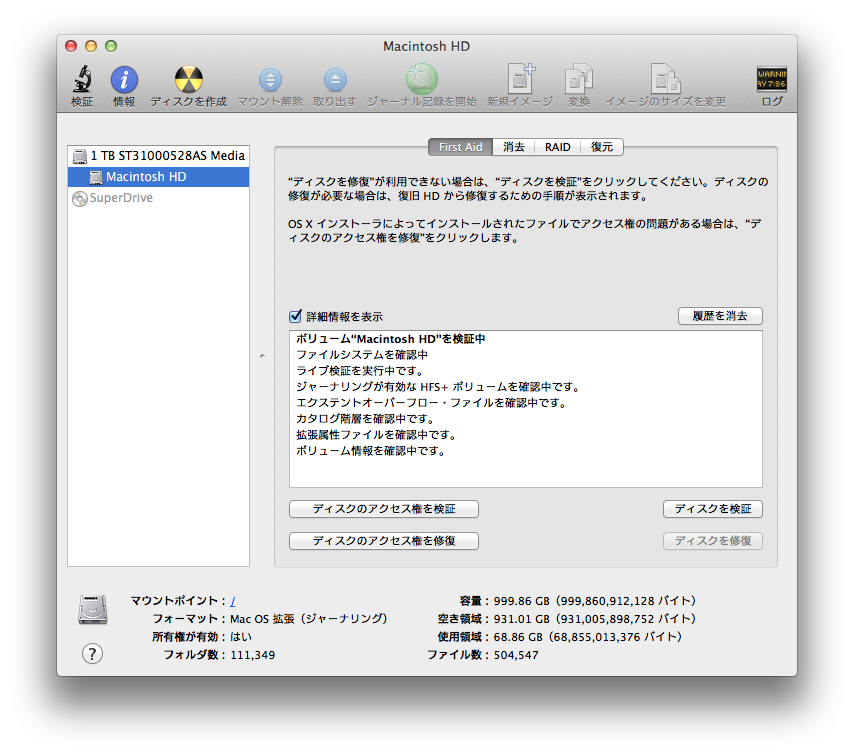Viewport: 854px width, 755px height.
Task: Click the イメージのサイズを変更 toolbar icon
Action: [665, 79]
